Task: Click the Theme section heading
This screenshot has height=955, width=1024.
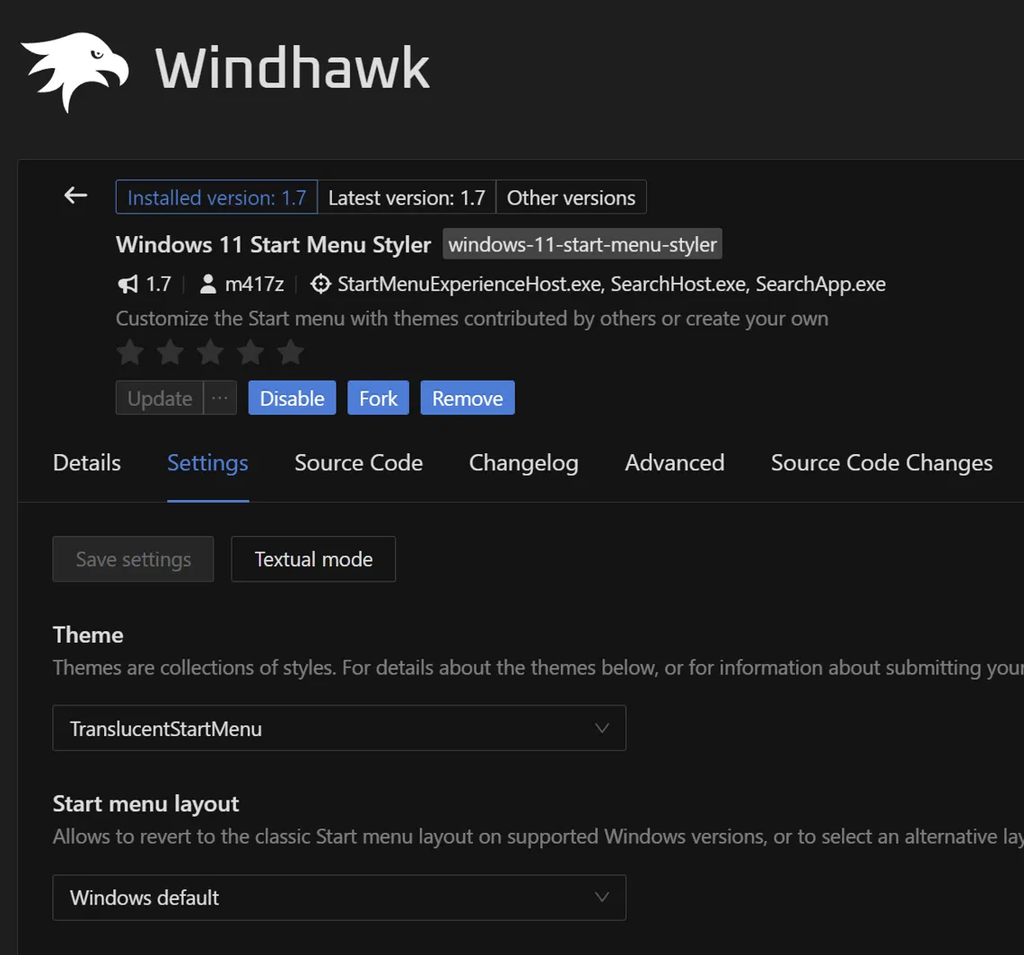Action: [x=88, y=635]
